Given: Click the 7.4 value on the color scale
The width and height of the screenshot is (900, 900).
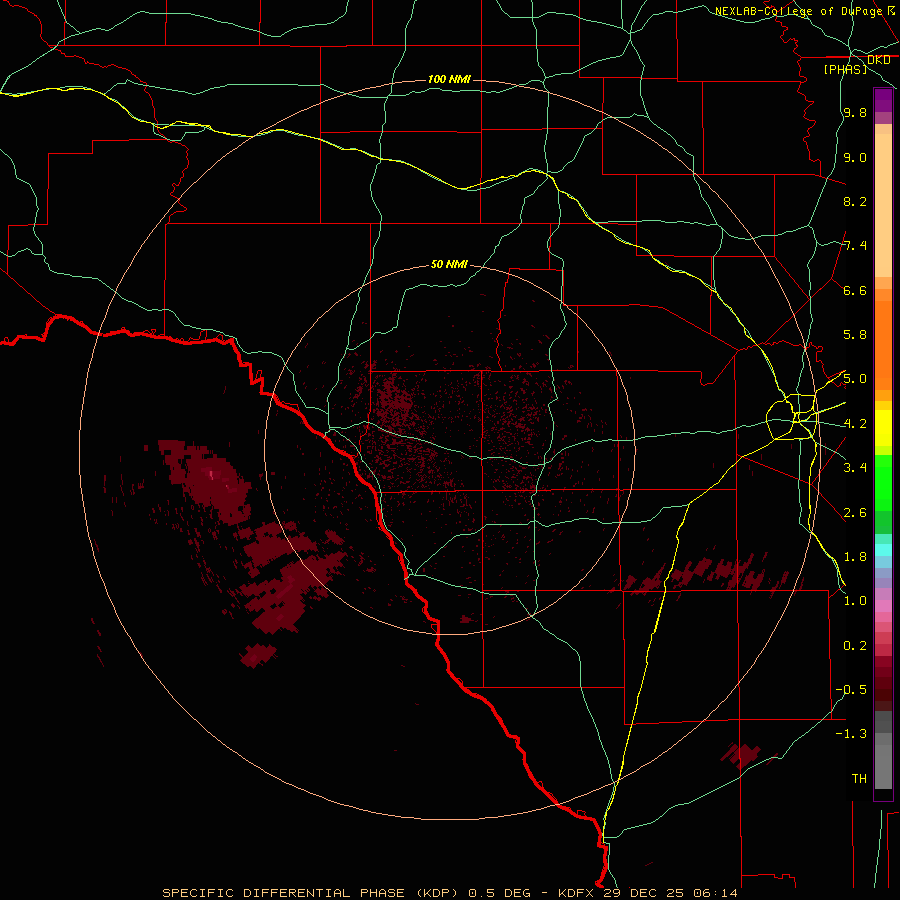Looking at the screenshot, I should coord(855,246).
